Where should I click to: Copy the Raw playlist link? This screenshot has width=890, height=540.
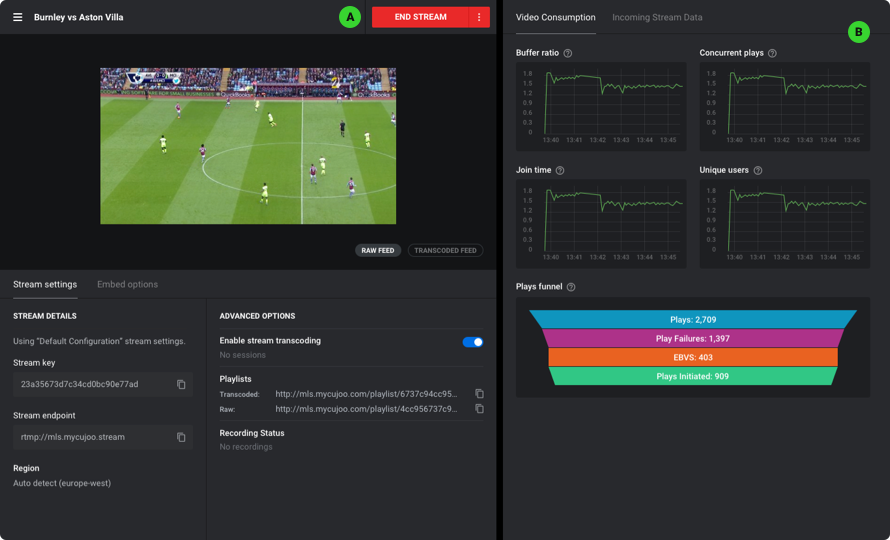coord(480,409)
